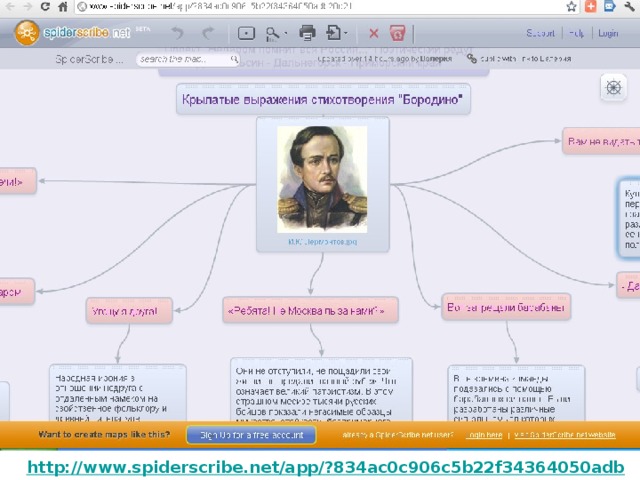The height and width of the screenshot is (480, 640).
Task: Click the text note starting Они не отступили
Action: [321, 390]
